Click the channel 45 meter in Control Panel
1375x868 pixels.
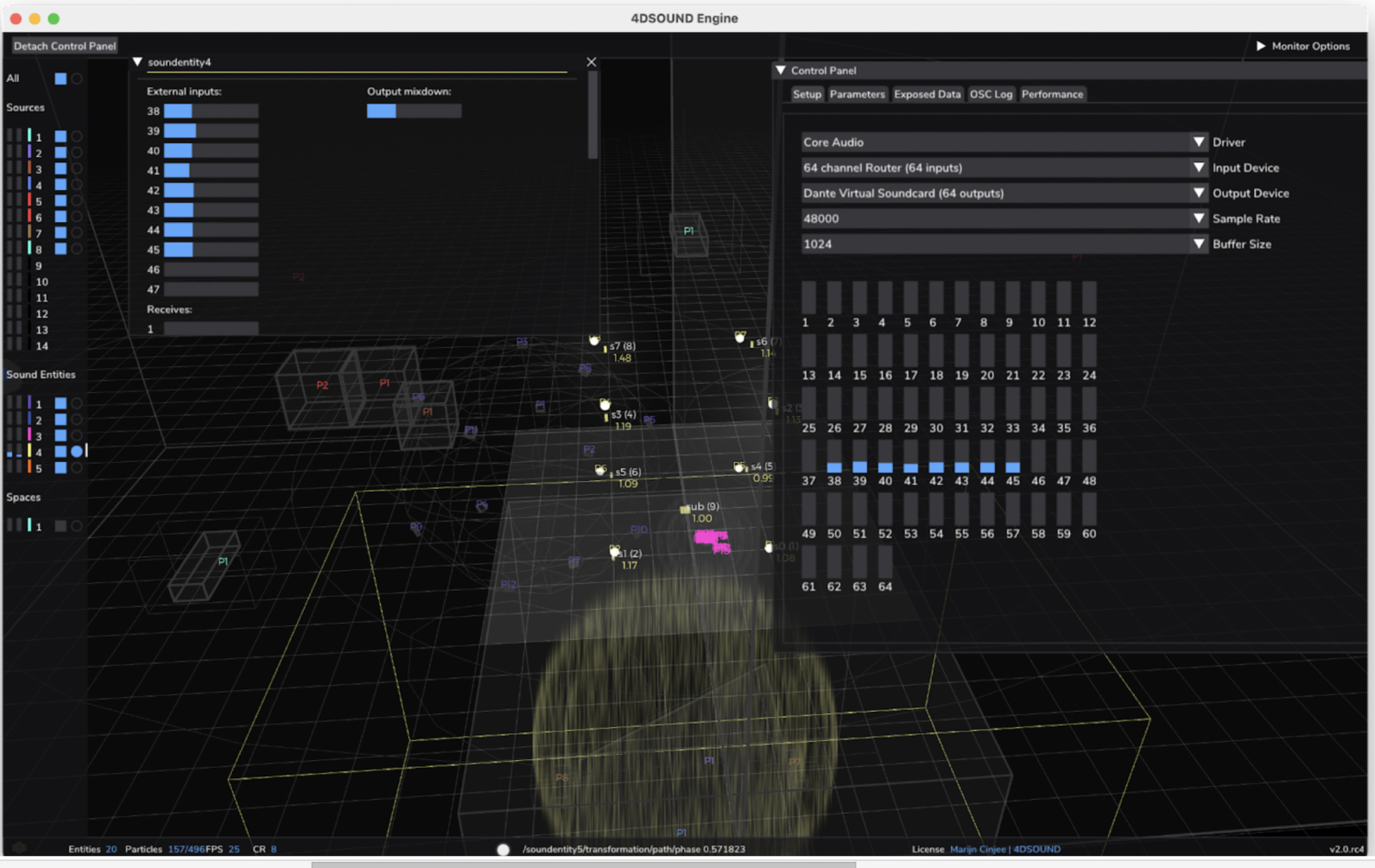coord(1013,456)
